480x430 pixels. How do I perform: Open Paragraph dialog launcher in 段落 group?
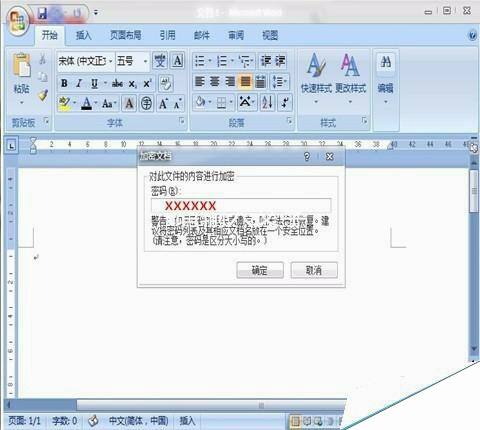coord(289,121)
